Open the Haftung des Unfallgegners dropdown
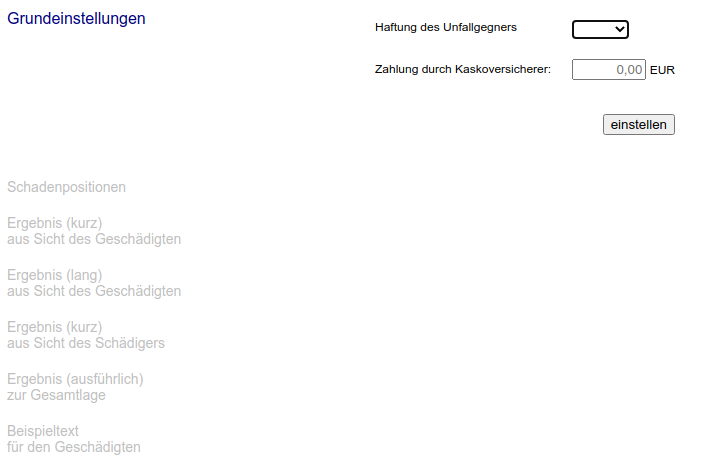This screenshot has width=712, height=465. (x=598, y=29)
